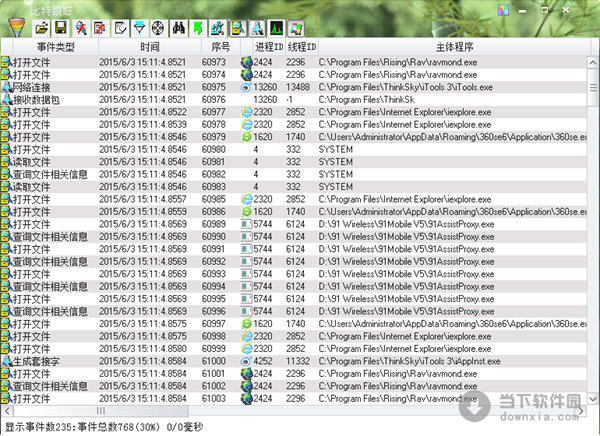Screen dimensions: 600x436
Task: Click iTools eye icon in row 60975
Action: point(246,87)
